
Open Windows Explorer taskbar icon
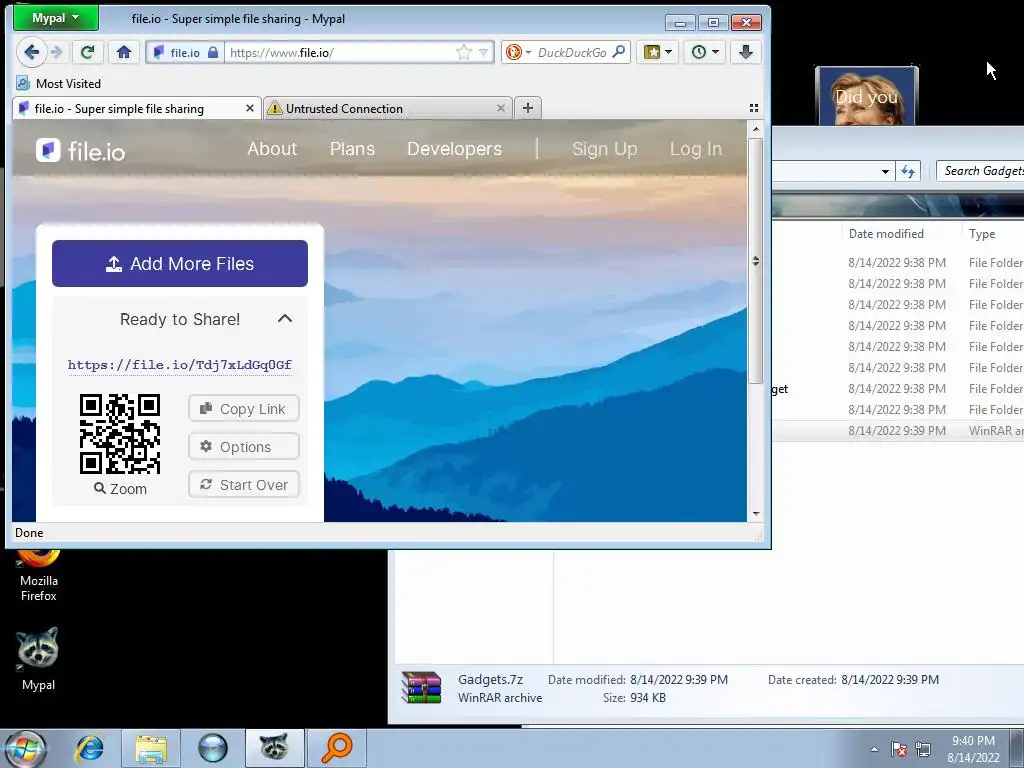(151, 748)
